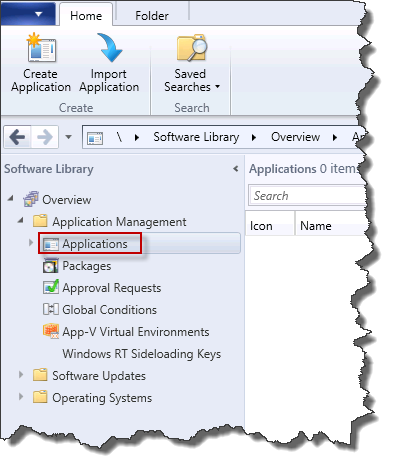Open App-V Virtual Environments node

[x=136, y=332]
